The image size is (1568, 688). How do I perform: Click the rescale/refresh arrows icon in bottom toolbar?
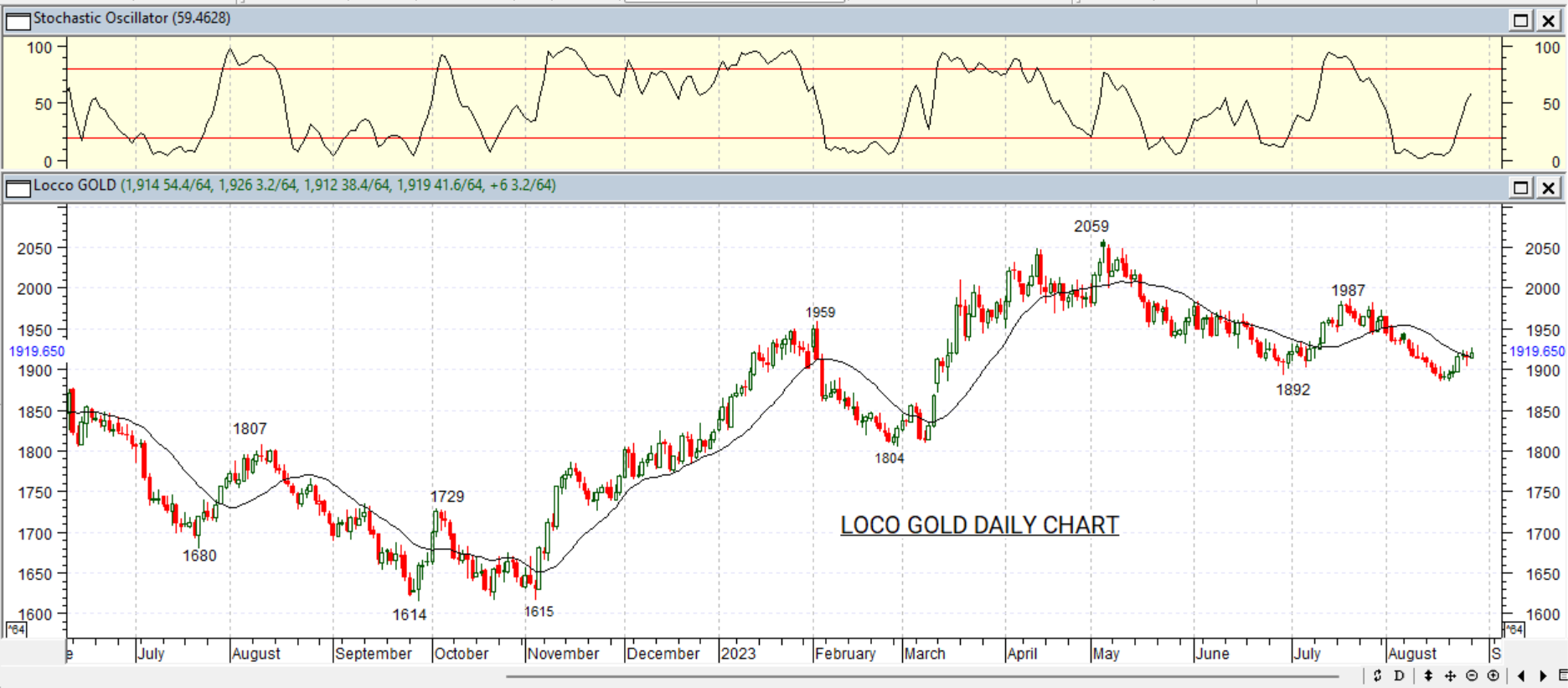click(1377, 675)
